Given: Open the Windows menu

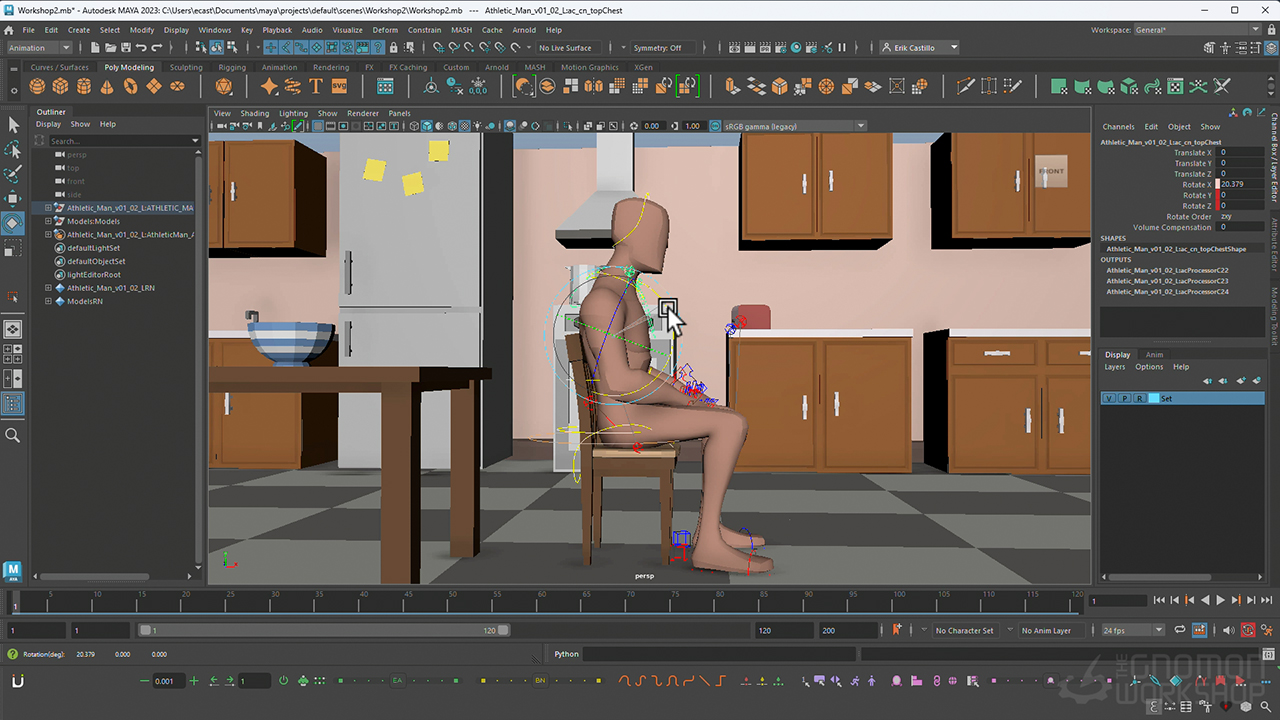Looking at the screenshot, I should [215, 29].
